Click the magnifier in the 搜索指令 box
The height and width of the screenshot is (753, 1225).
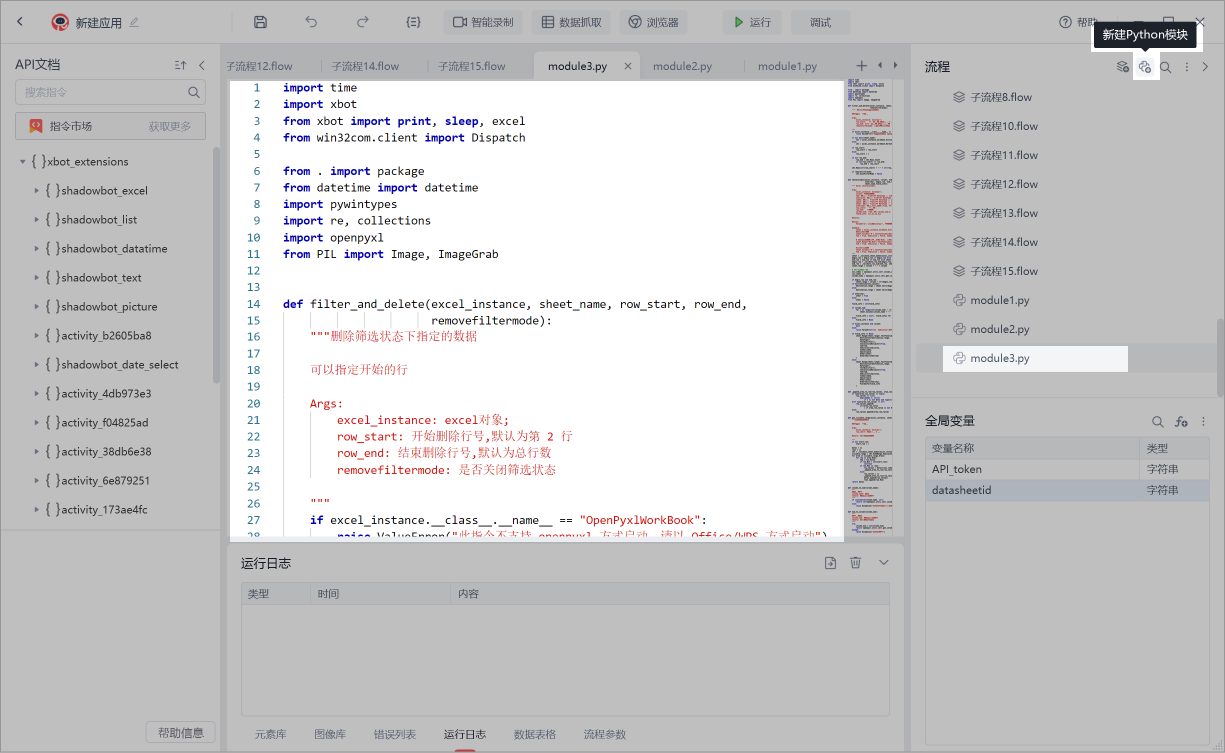coord(194,92)
